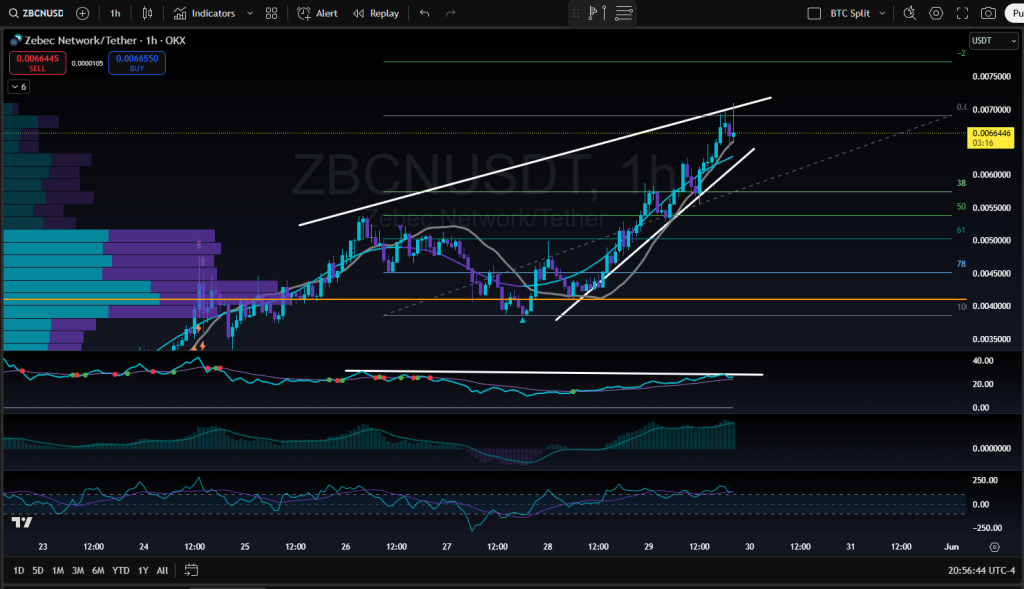This screenshot has width=1024, height=589.
Task: Click the bottom pane scale value 250.00
Action: (985, 480)
